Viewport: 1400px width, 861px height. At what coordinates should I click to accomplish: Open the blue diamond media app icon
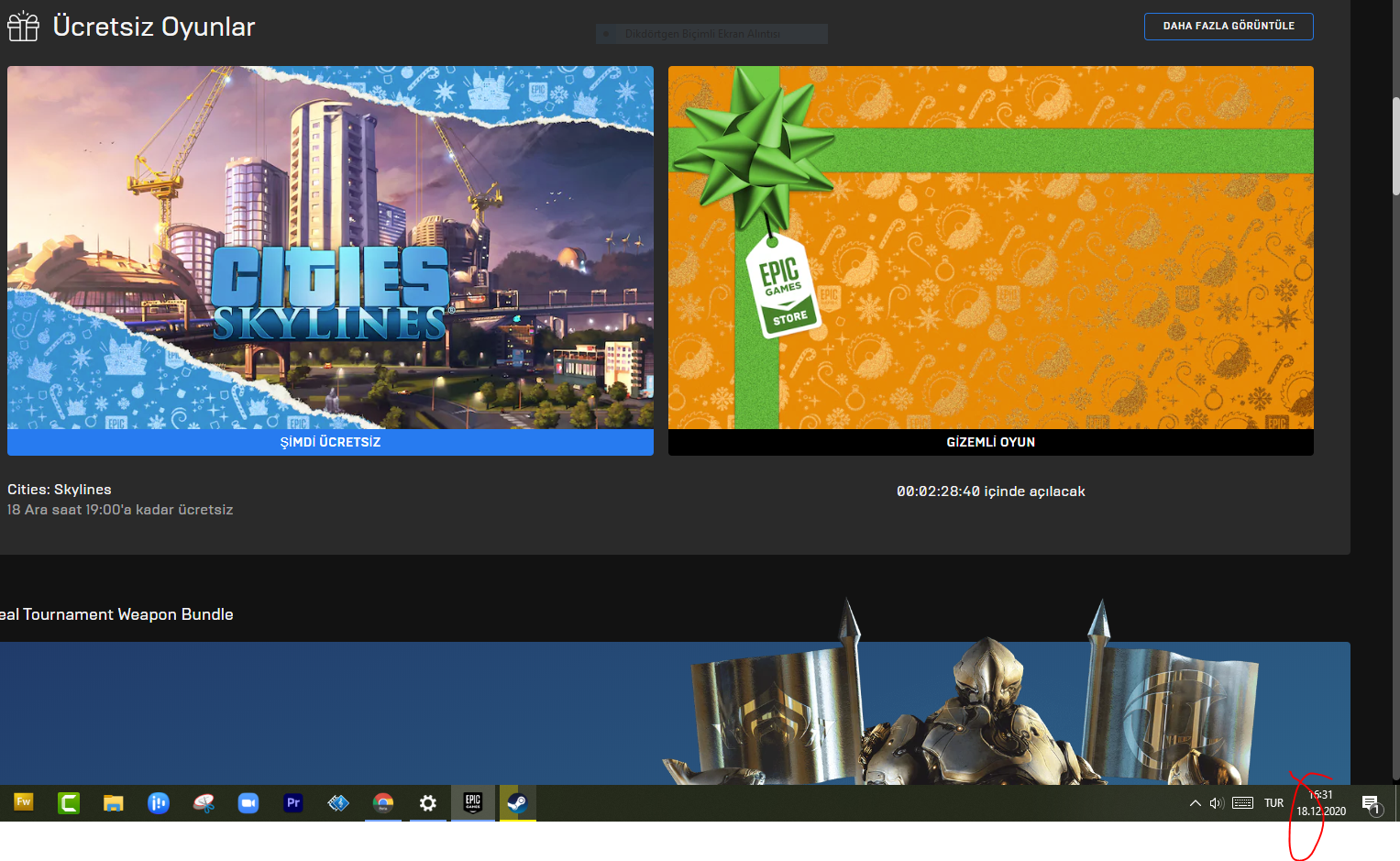point(338,803)
